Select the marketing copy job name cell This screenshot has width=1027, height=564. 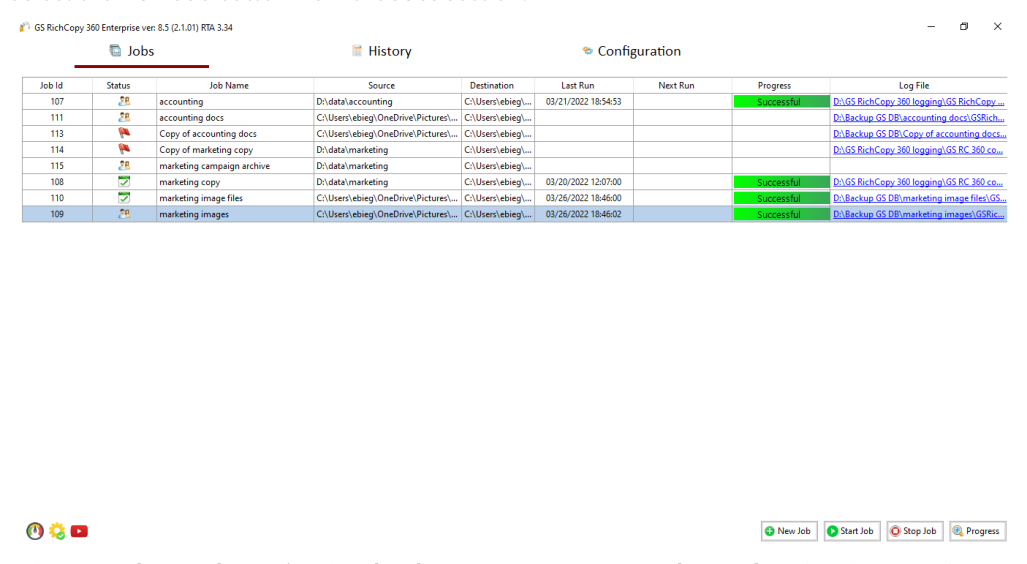coord(234,181)
